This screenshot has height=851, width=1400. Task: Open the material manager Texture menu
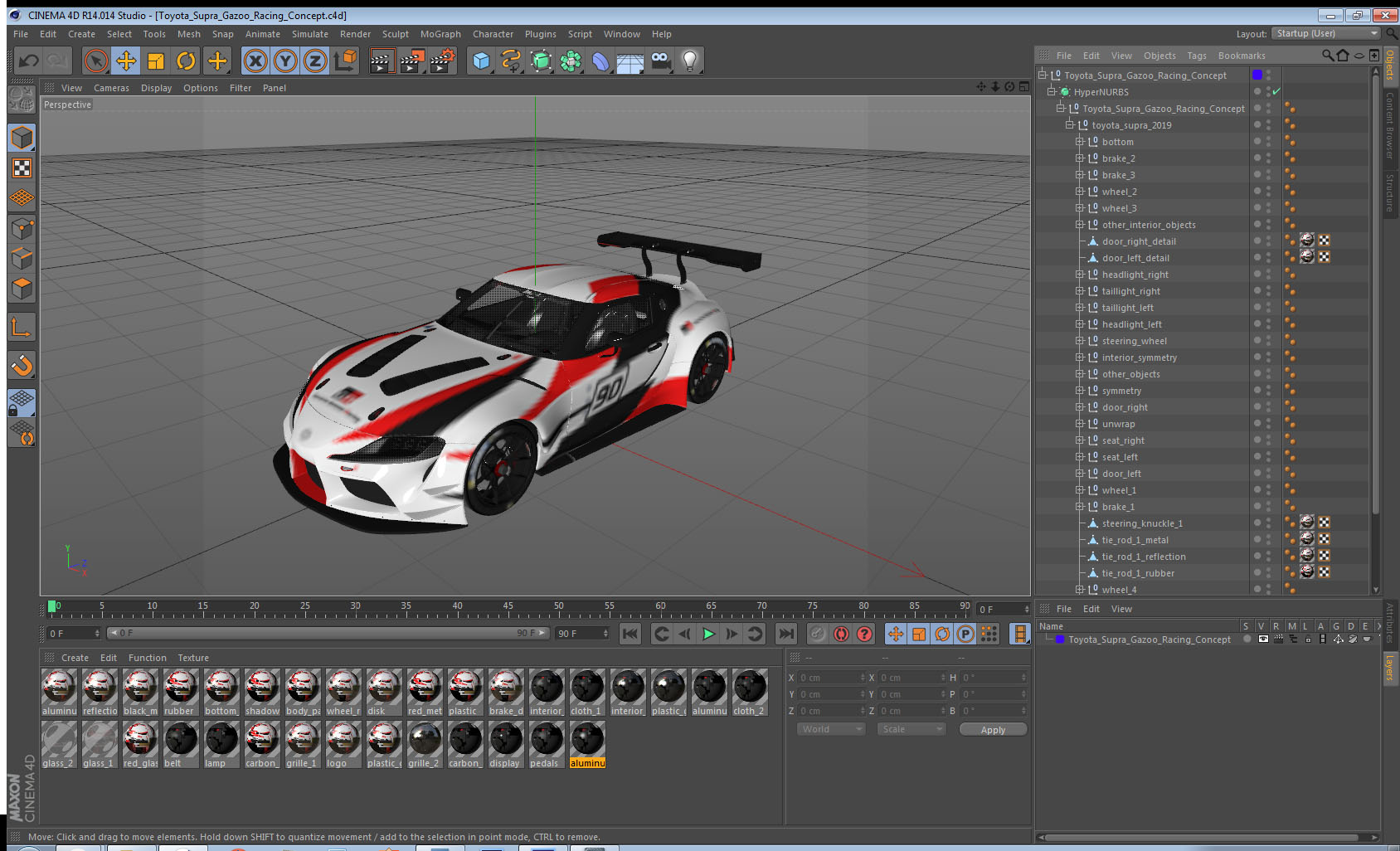[193, 658]
